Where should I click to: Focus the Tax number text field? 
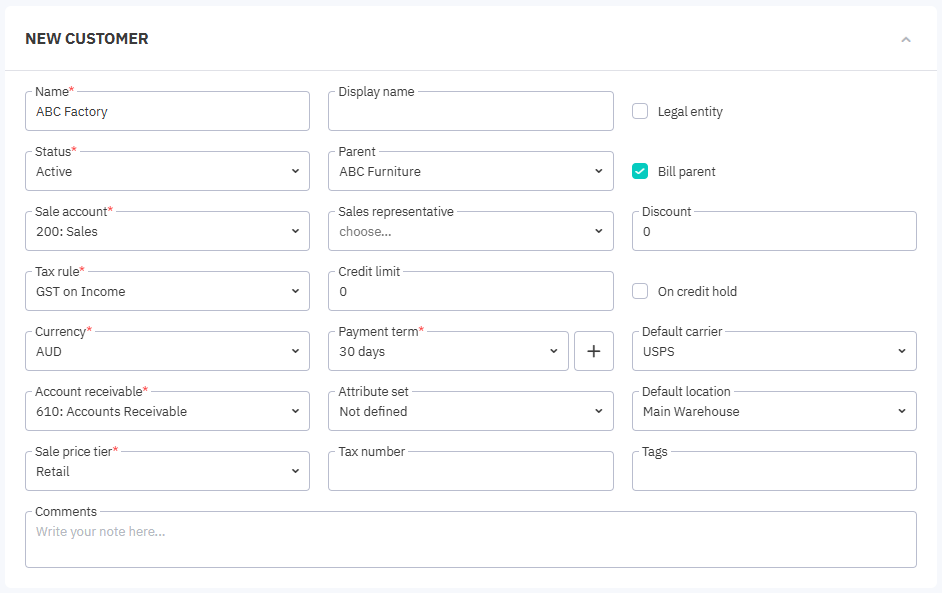tap(470, 472)
